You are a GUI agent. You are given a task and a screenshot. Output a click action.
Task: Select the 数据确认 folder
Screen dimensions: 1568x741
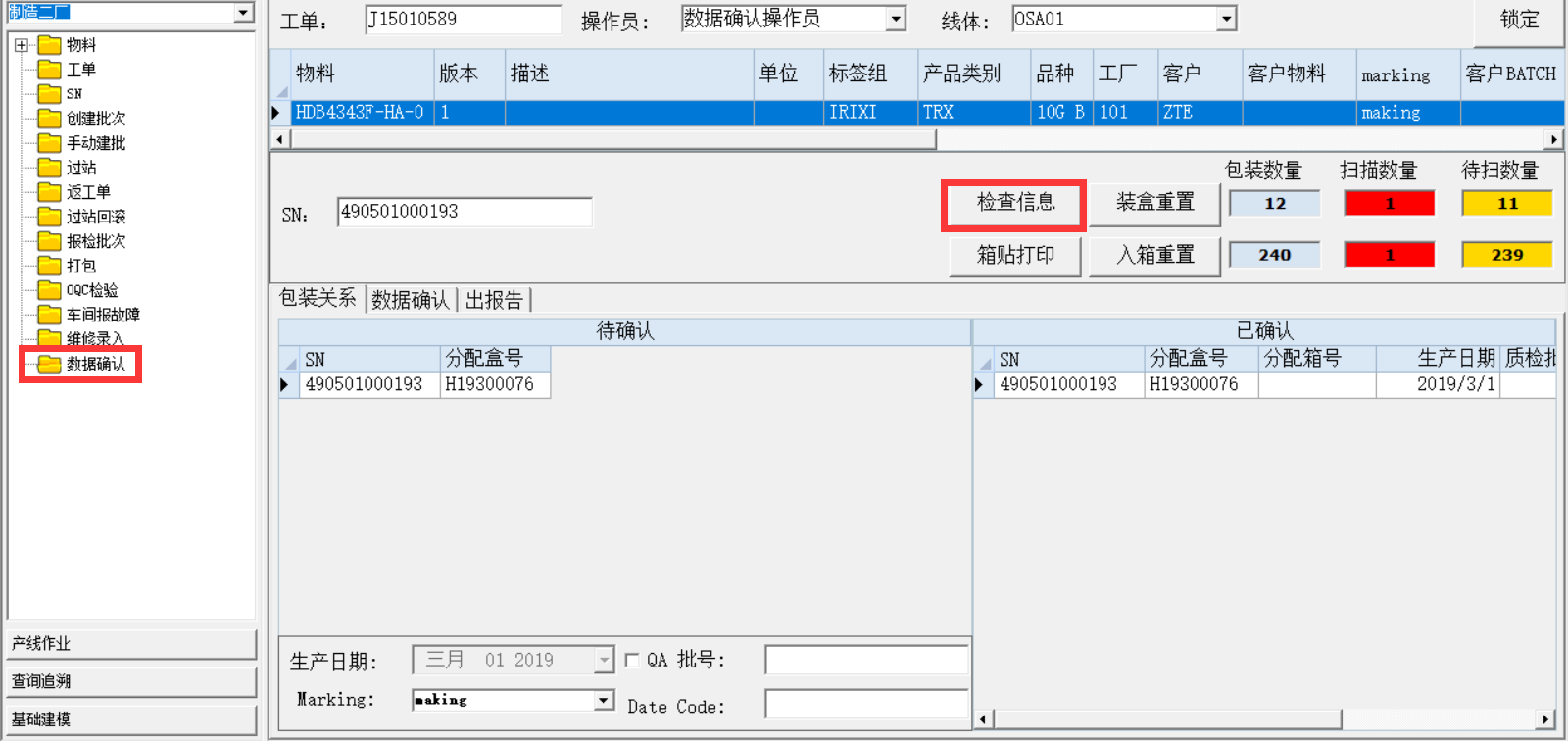pyautogui.click(x=95, y=365)
